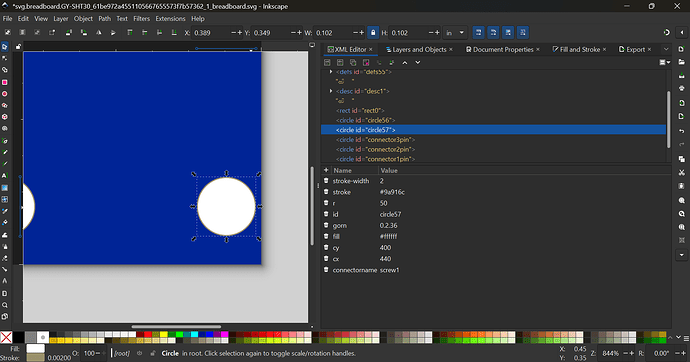The image size is (690, 362).
Task: Expand the hidden dock tabs chevron
Action: pos(666,49)
